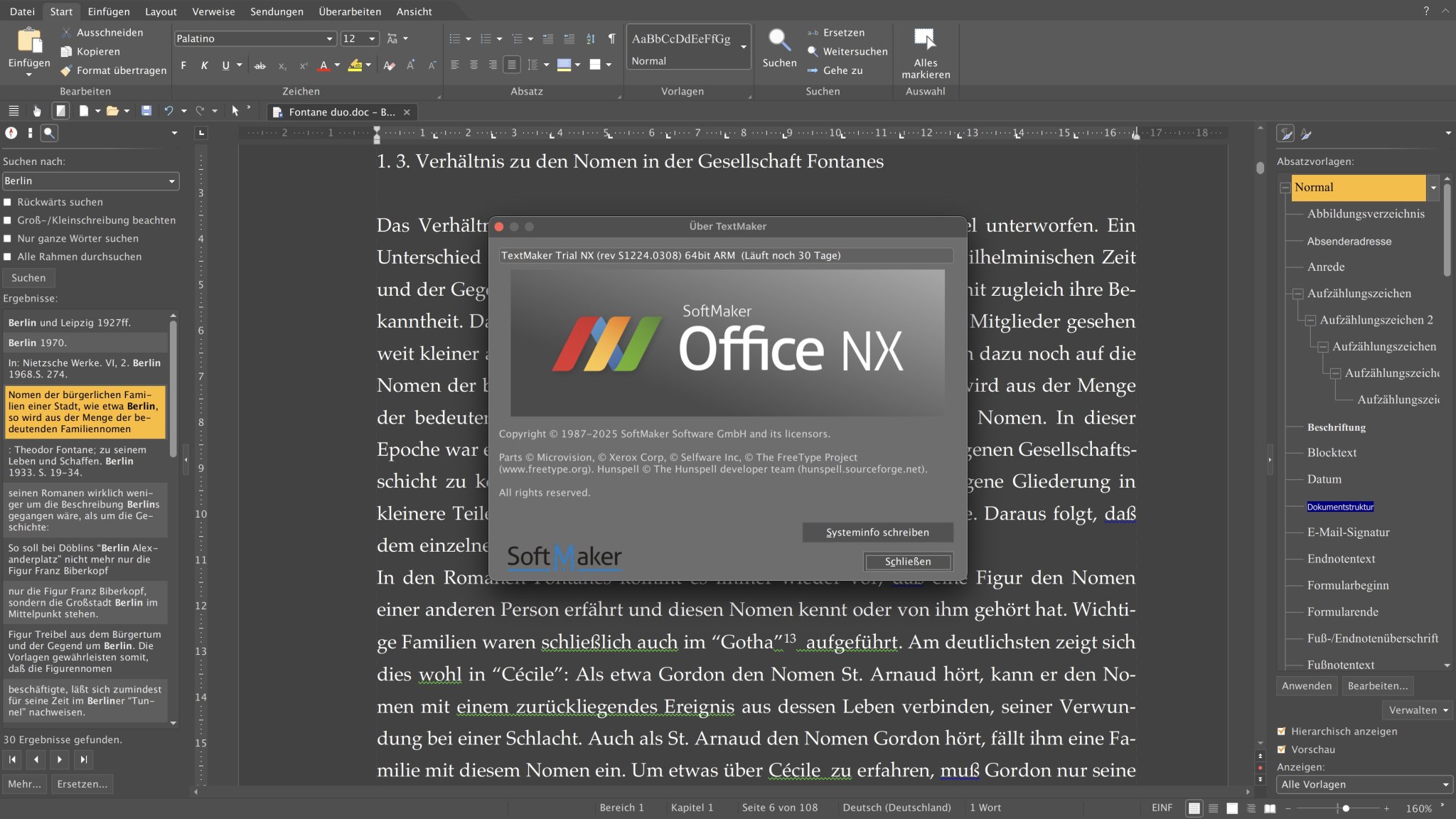Click the Suchen button in sidebar
Viewport: 1456px width, 819px height.
(x=28, y=278)
